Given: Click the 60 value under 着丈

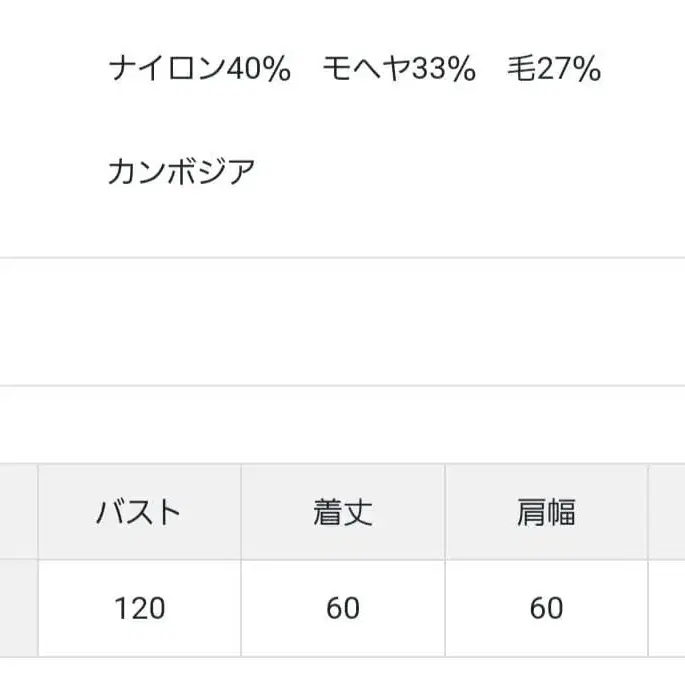Looking at the screenshot, I should [343, 608].
